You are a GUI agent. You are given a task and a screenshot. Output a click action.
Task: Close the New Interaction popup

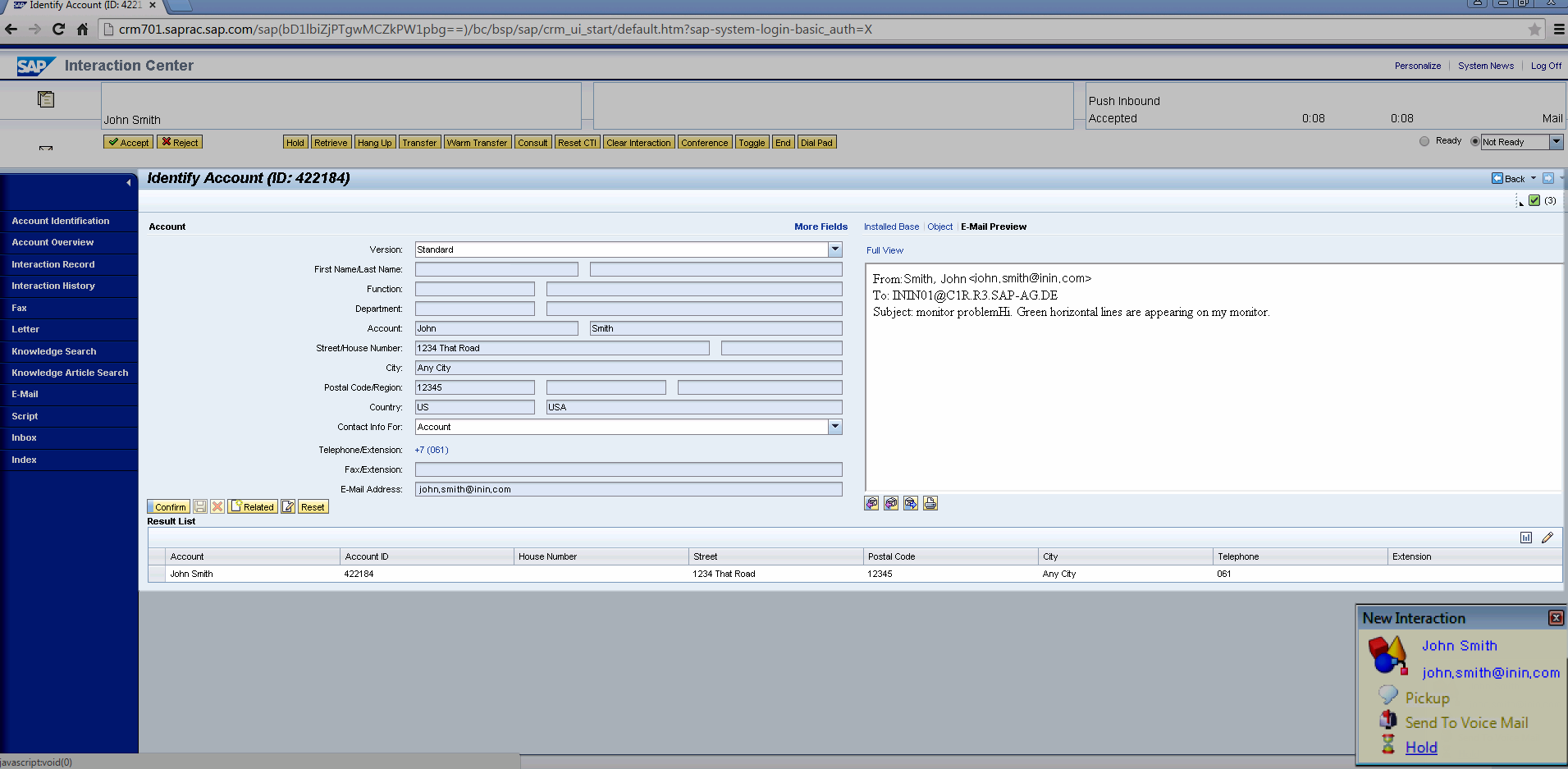point(1555,618)
